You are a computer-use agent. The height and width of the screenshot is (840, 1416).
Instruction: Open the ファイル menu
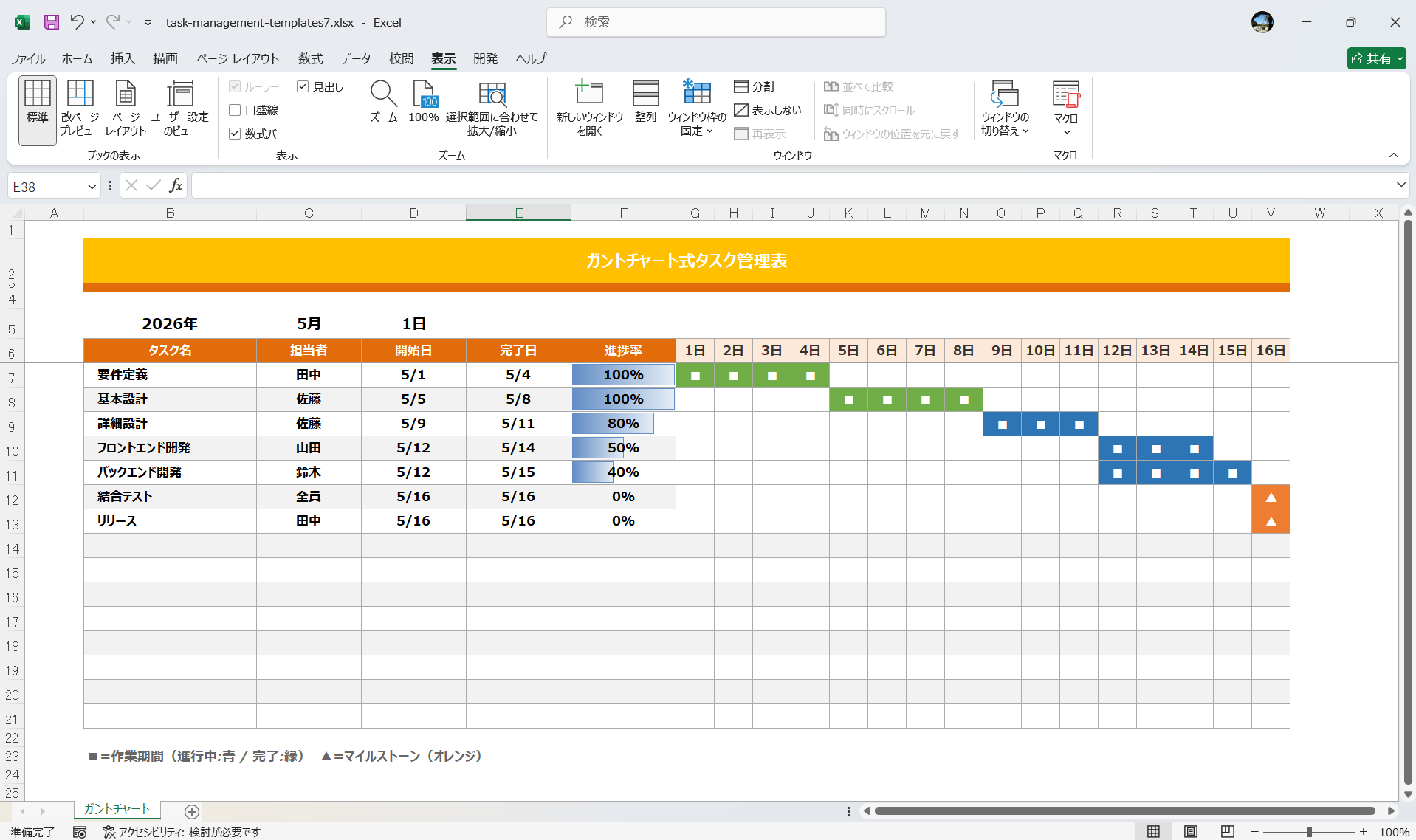(28, 58)
